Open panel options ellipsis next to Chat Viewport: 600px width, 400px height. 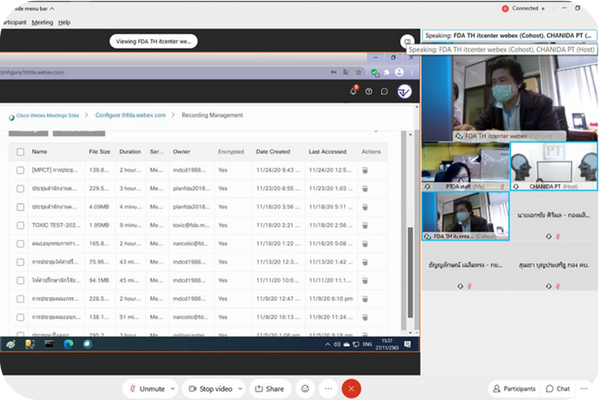click(x=584, y=389)
